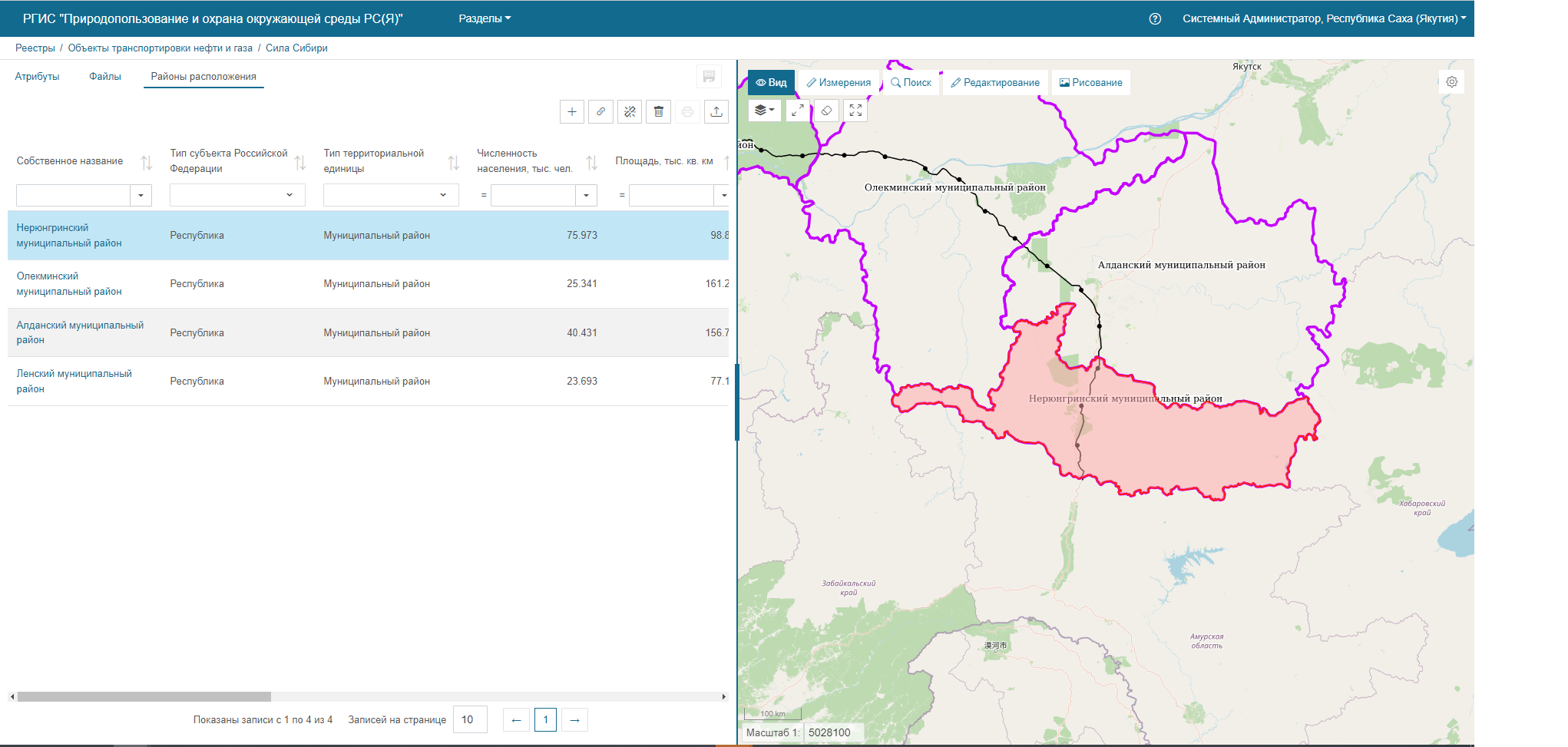Toggle sort on Тип территориальной единицы column
Viewport: 1568px width, 747px height.
[x=454, y=162]
